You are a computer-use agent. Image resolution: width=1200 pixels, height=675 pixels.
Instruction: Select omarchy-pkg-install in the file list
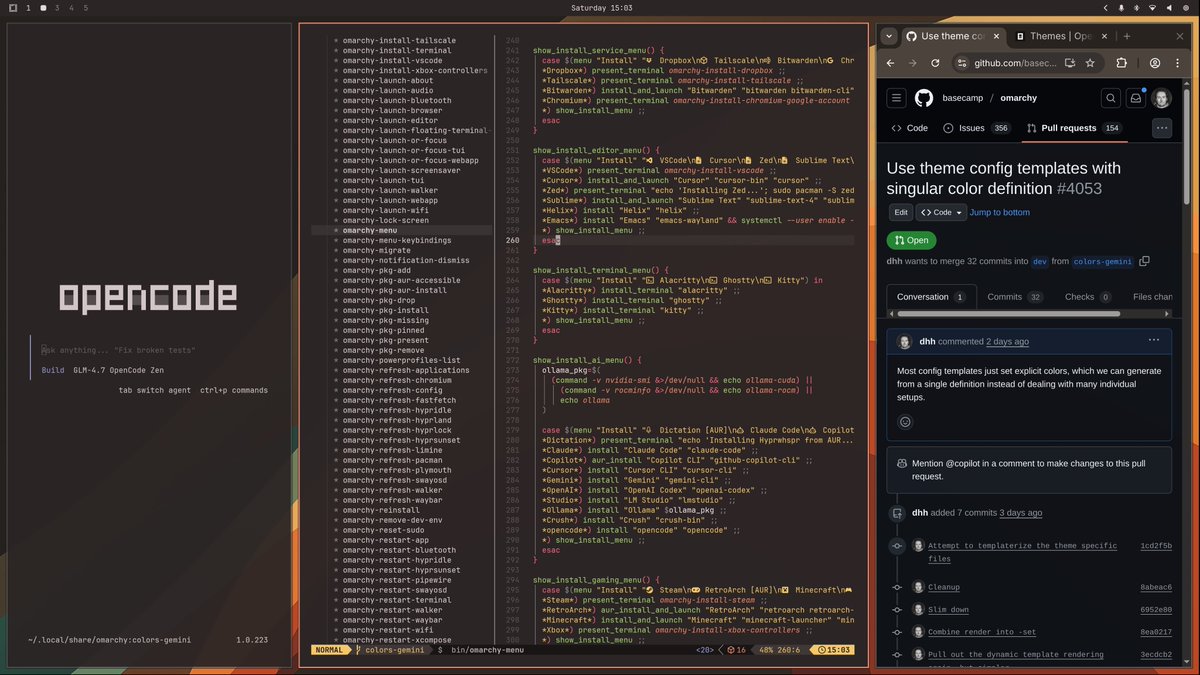(x=385, y=310)
